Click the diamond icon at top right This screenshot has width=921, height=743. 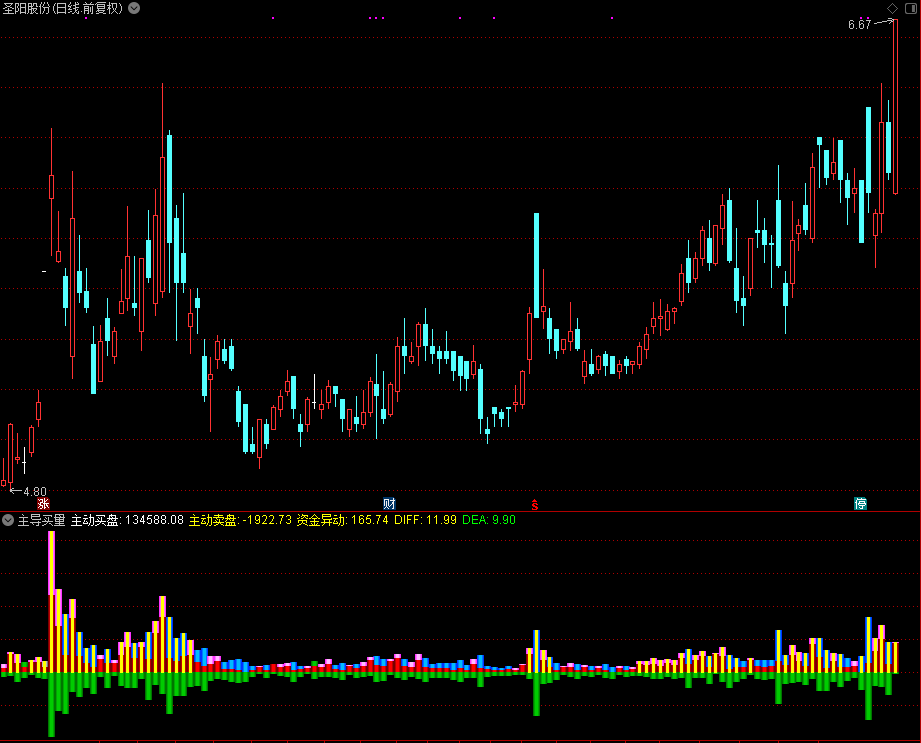[892, 8]
